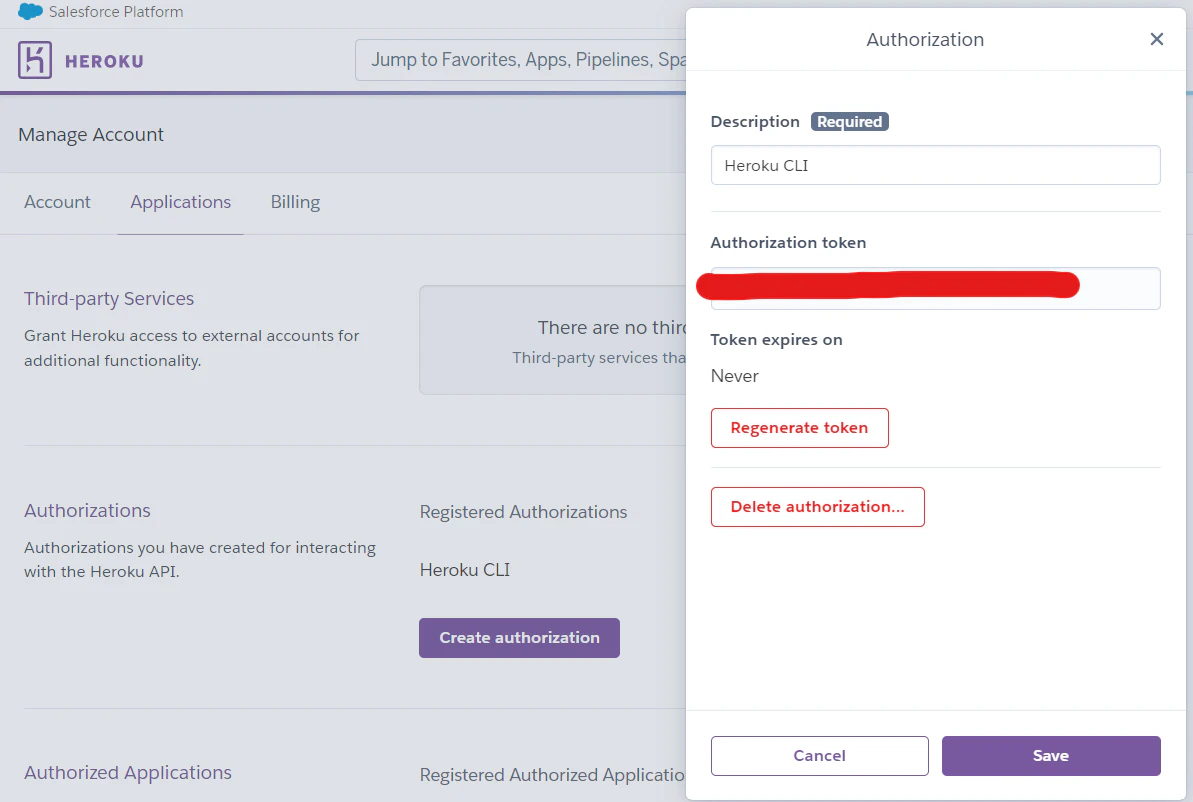Close the Authorization panel with the X

coord(1156,39)
